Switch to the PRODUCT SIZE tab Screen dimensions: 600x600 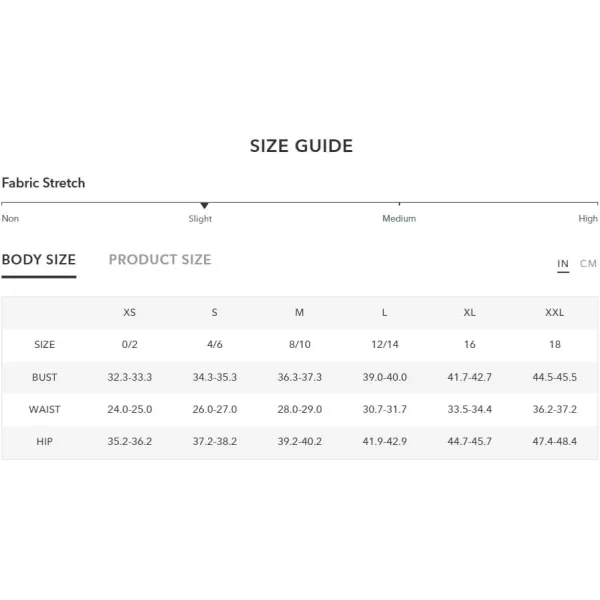coord(160,259)
